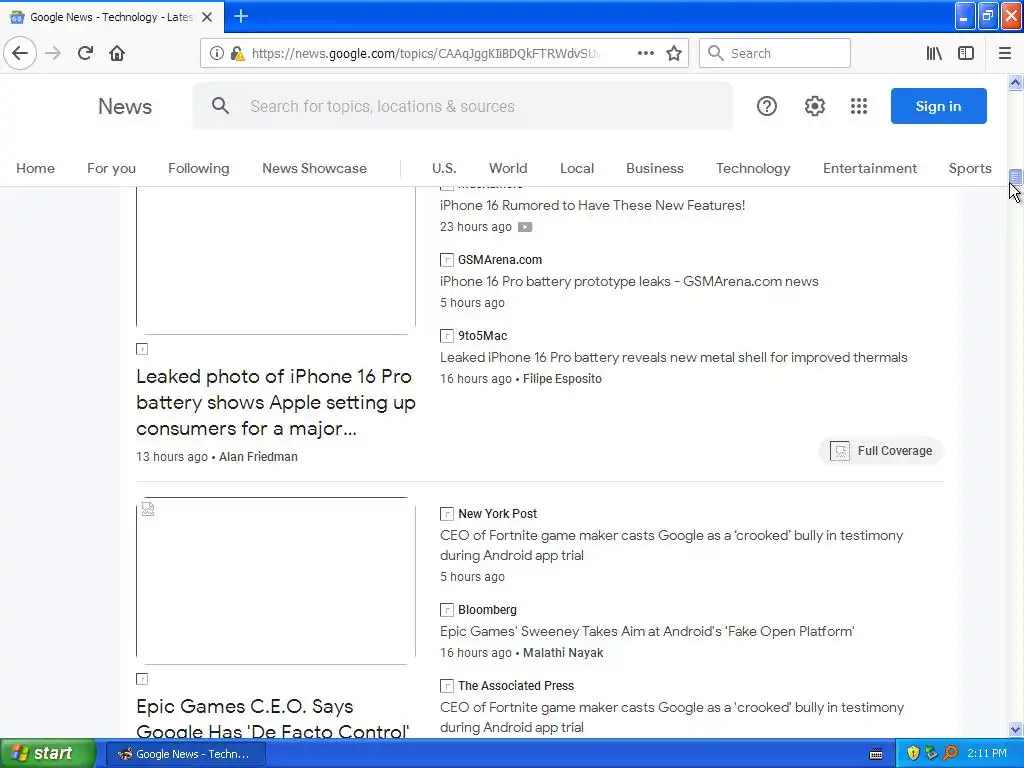Click the security shield tray icon
Viewport: 1024px width, 768px height.
(913, 754)
